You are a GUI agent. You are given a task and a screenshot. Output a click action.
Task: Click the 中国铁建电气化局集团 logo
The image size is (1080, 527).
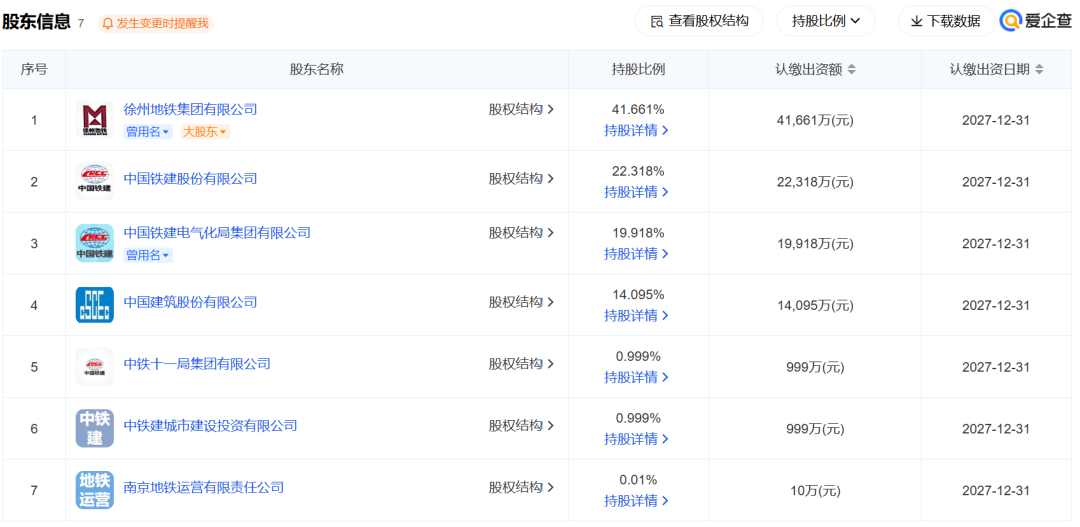click(94, 243)
